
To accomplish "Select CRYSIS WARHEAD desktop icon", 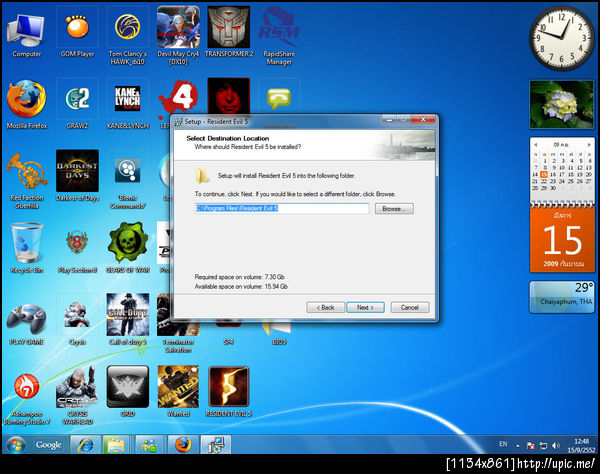I will (77, 396).
